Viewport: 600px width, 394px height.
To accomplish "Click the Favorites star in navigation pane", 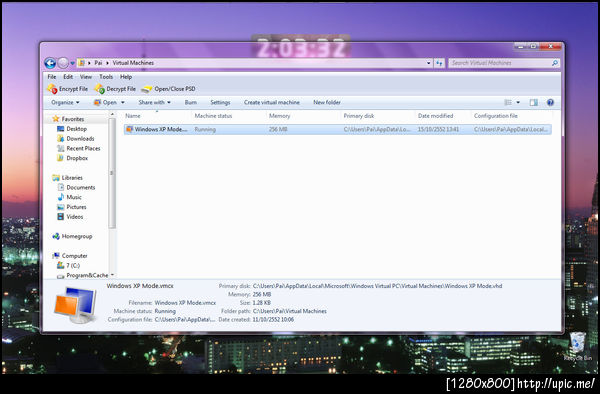I will click(56, 119).
